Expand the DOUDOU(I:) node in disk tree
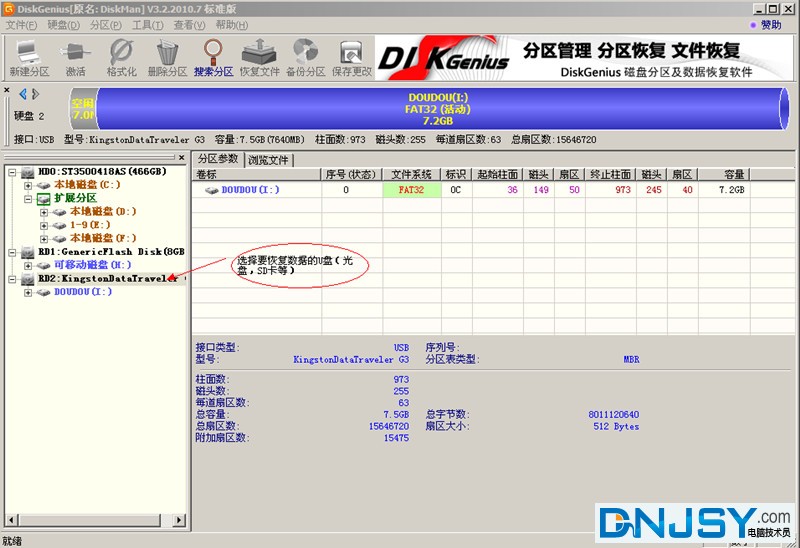The image size is (800, 548). (28, 292)
